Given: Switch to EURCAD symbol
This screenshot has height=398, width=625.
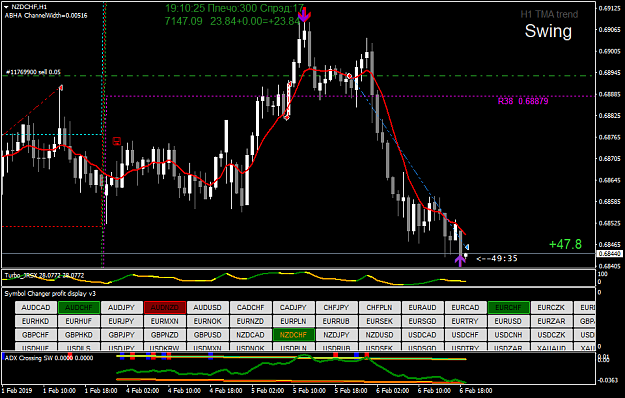Looking at the screenshot, I should click(x=465, y=308).
